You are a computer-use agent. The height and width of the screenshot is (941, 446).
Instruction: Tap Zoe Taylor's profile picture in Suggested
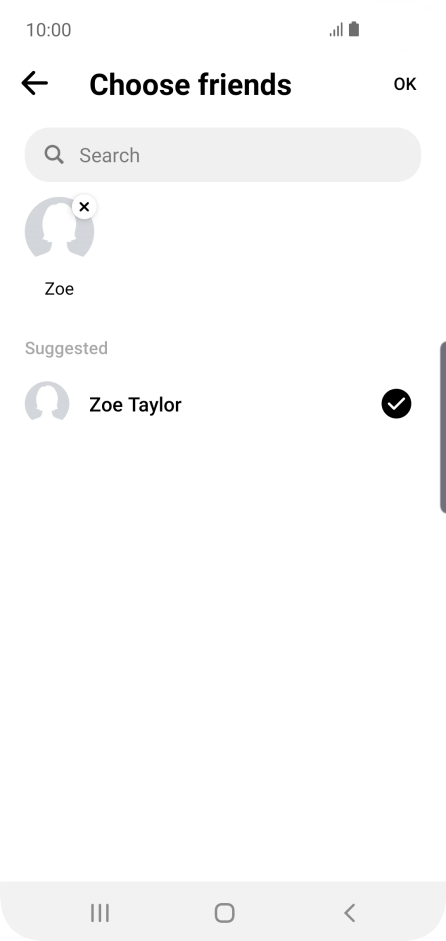(x=47, y=403)
